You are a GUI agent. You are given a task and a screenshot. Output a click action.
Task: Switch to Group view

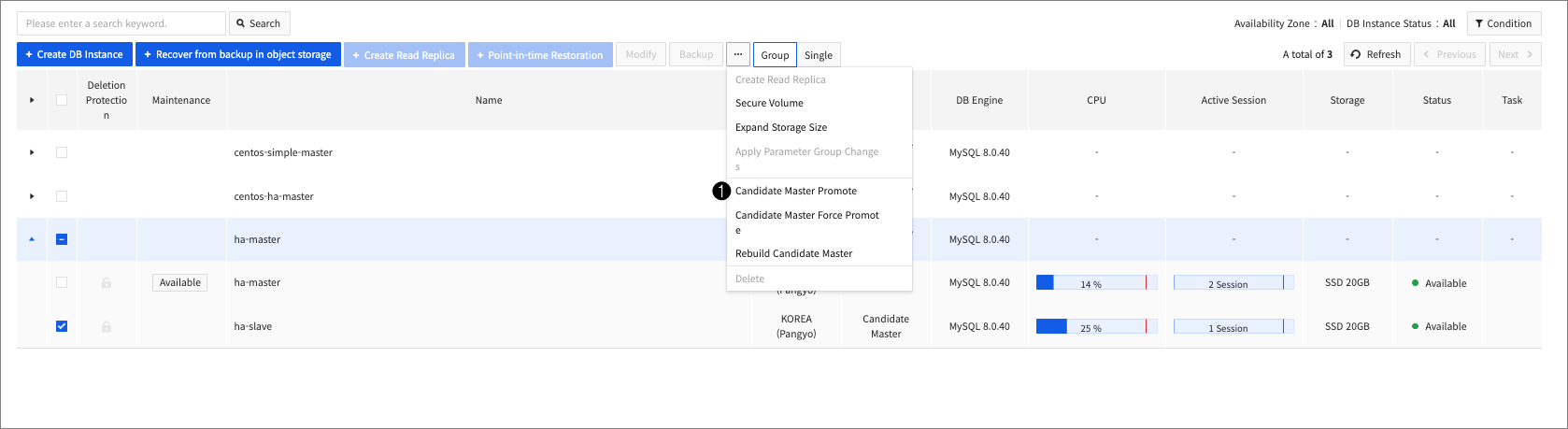775,54
